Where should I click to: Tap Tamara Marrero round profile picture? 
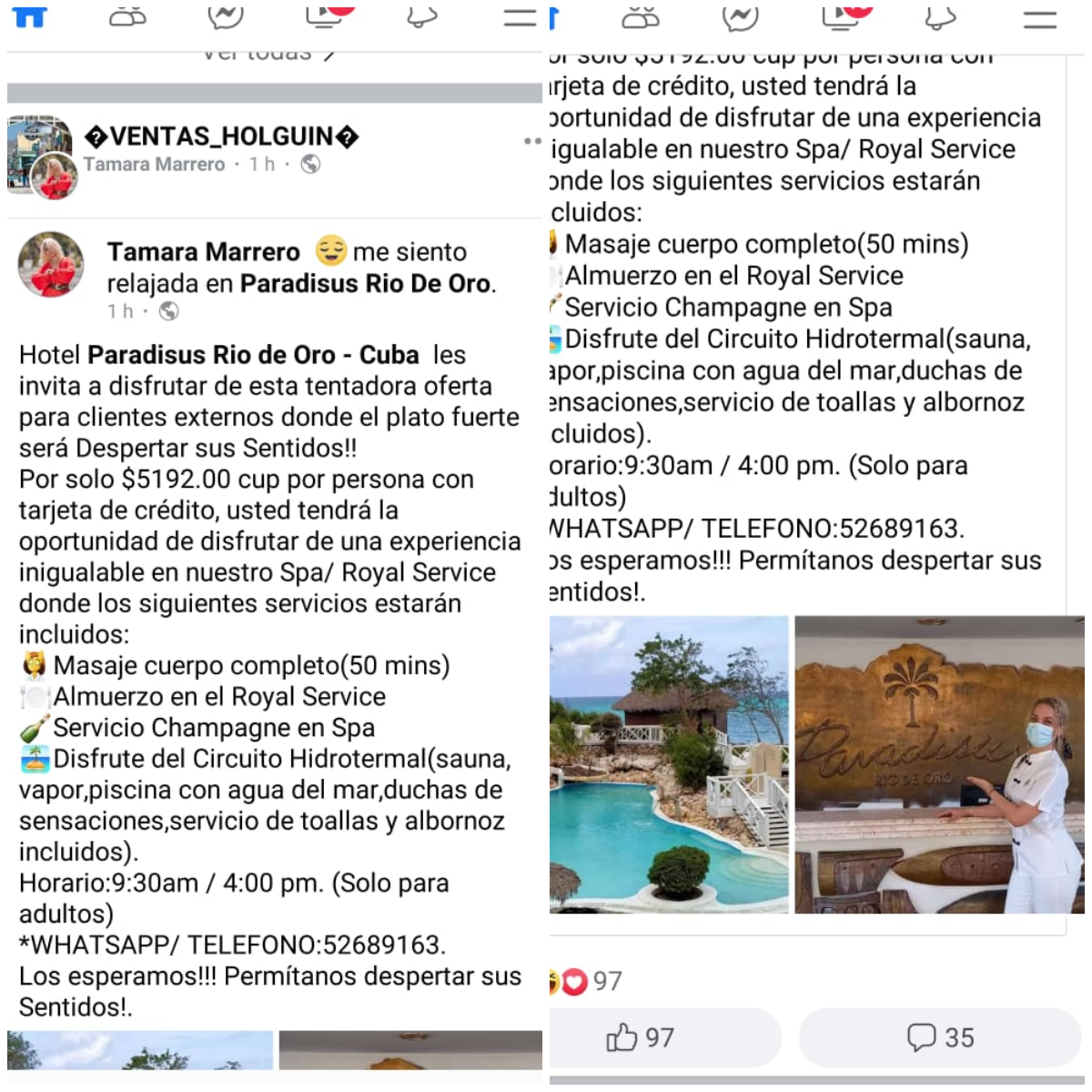(x=52, y=264)
